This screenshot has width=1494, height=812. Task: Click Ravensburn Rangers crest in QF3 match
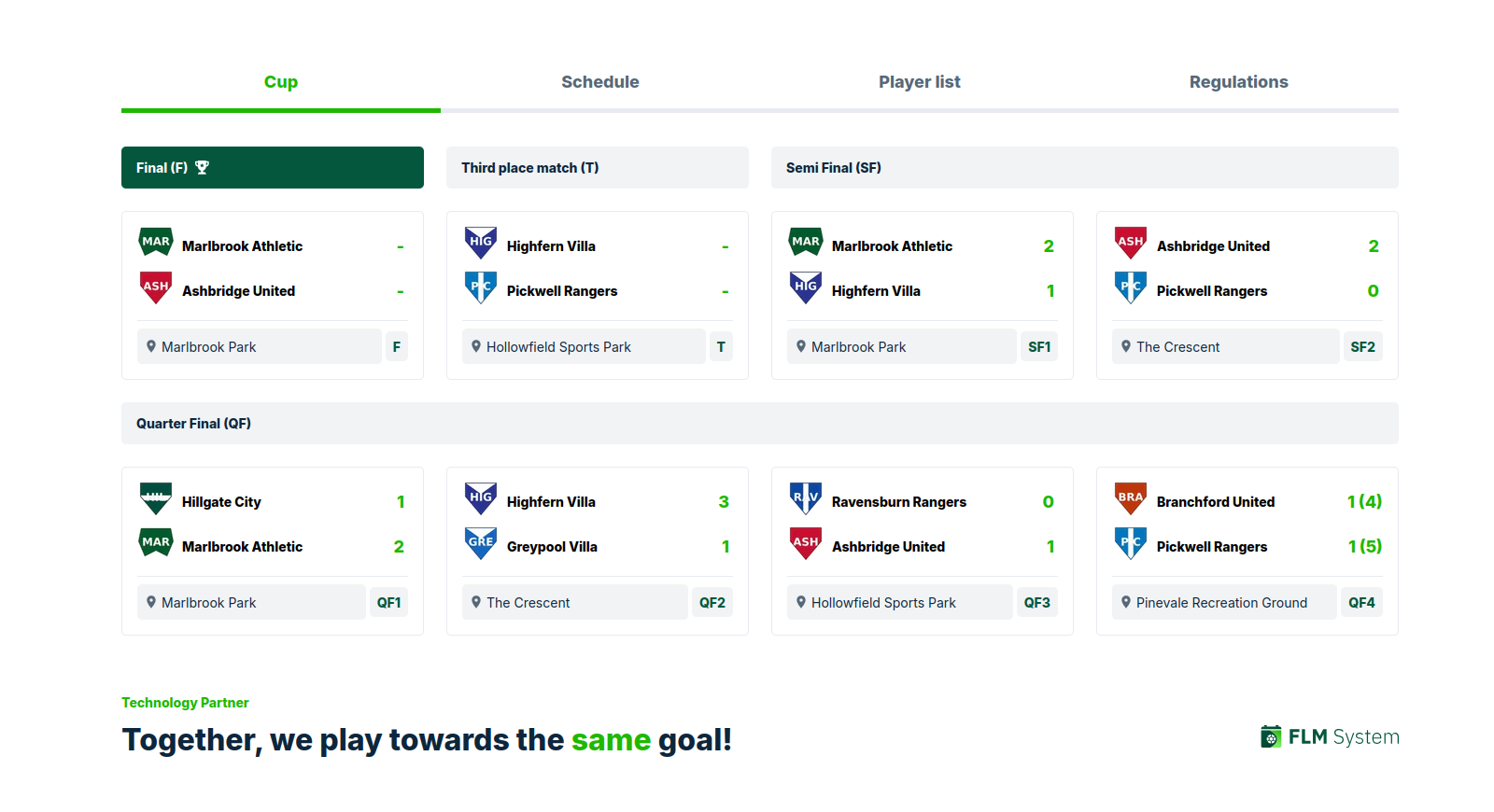coord(806,498)
